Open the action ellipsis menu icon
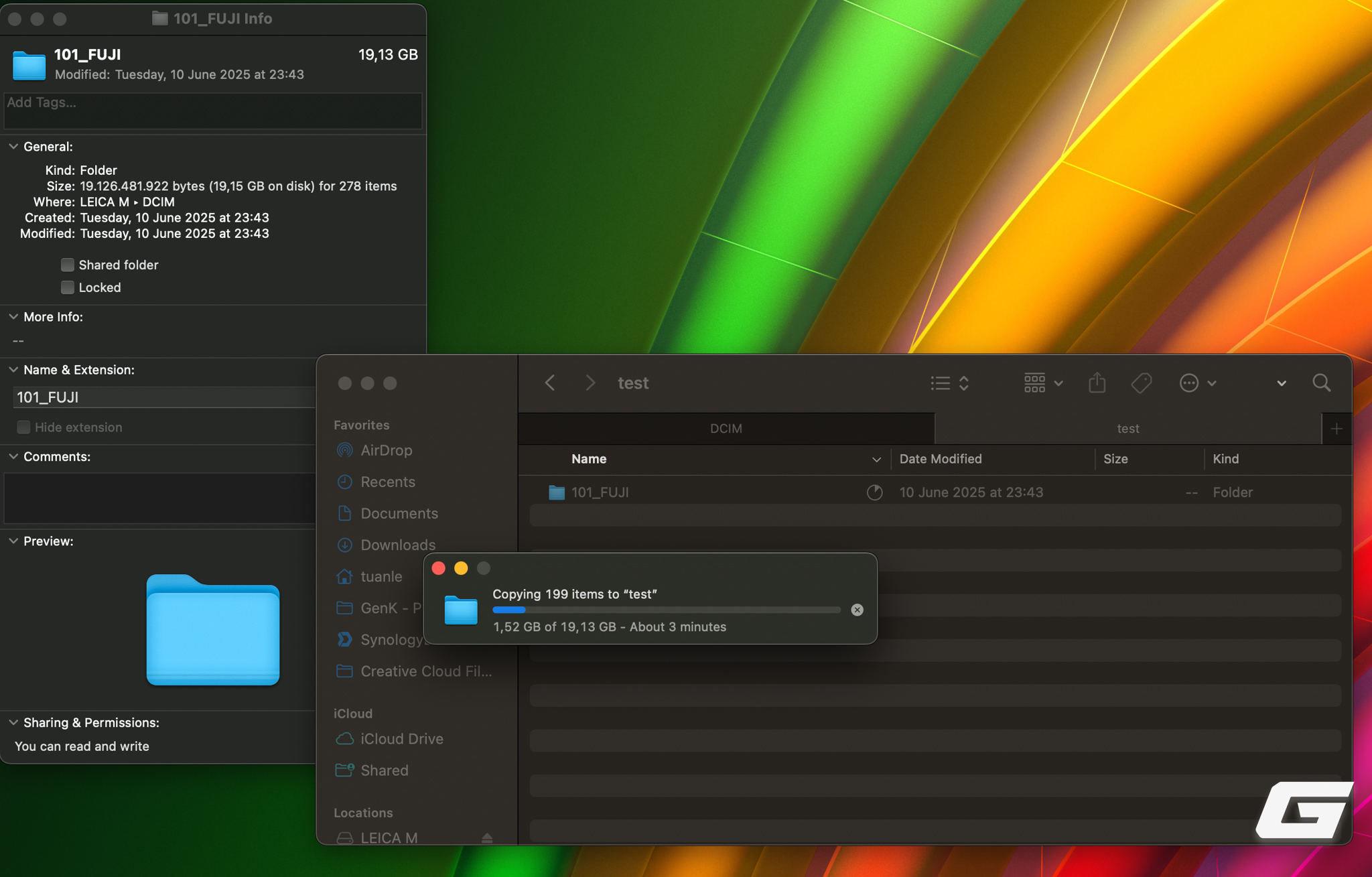The width and height of the screenshot is (1372, 877). [x=1189, y=383]
